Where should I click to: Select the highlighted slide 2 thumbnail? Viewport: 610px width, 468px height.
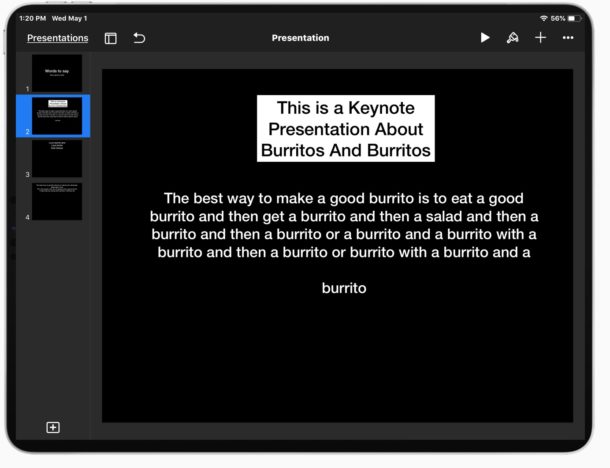point(57,116)
